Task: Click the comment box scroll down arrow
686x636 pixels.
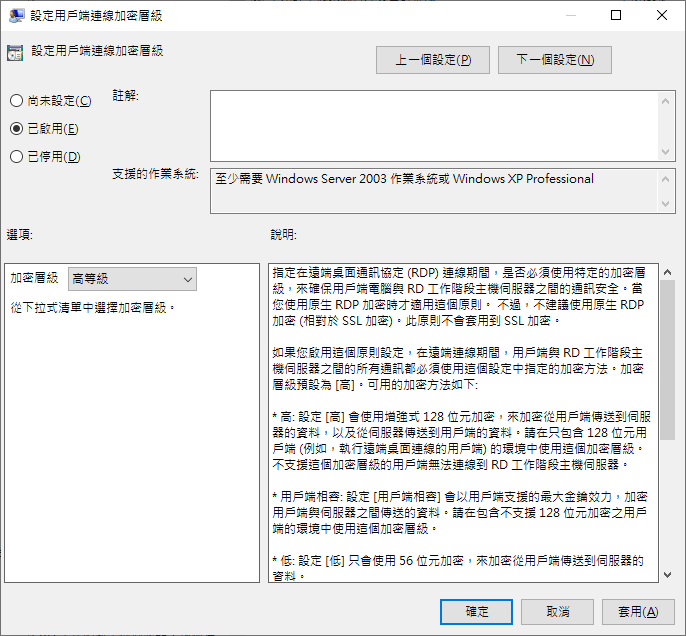Action: click(x=667, y=151)
